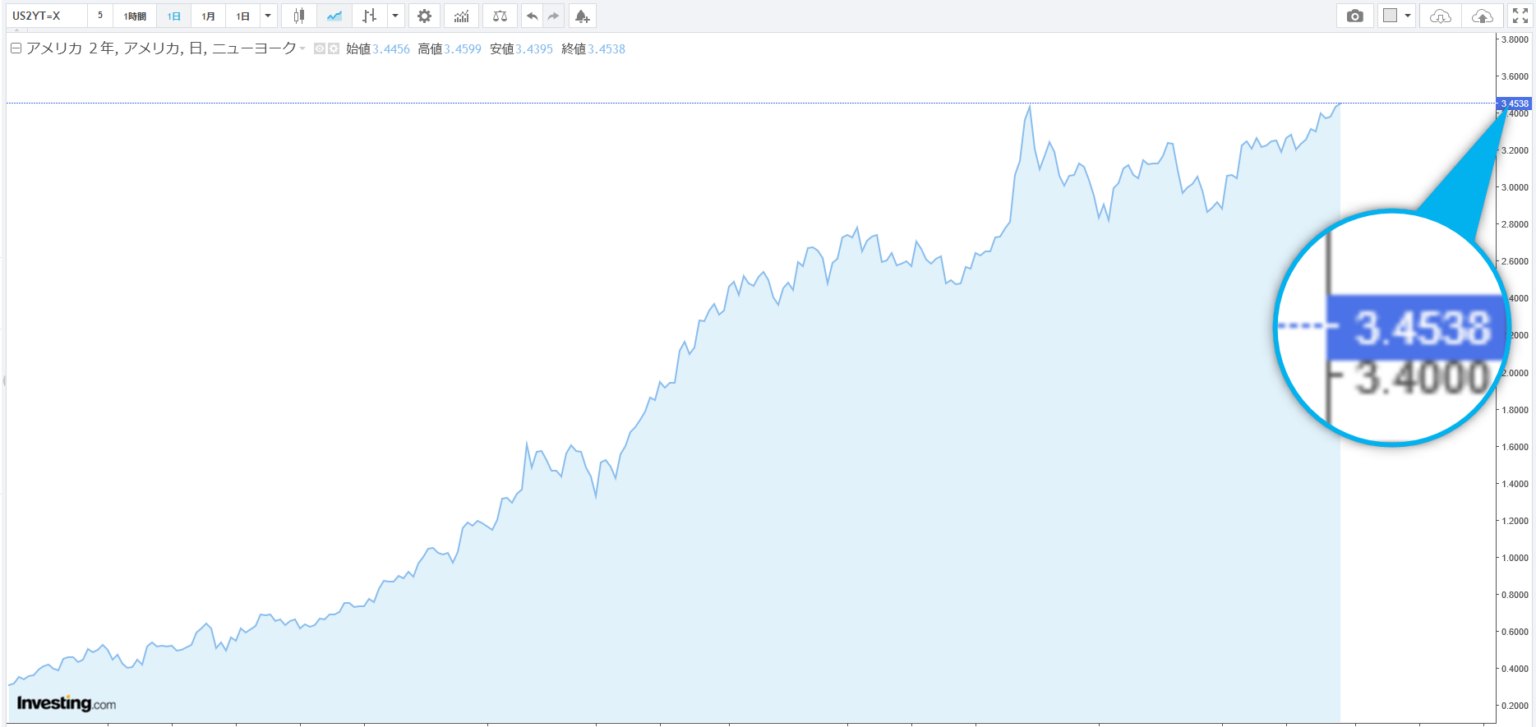Viewport: 1536px width, 727px height.
Task: Open the chart style dropdown arrow
Action: click(395, 16)
